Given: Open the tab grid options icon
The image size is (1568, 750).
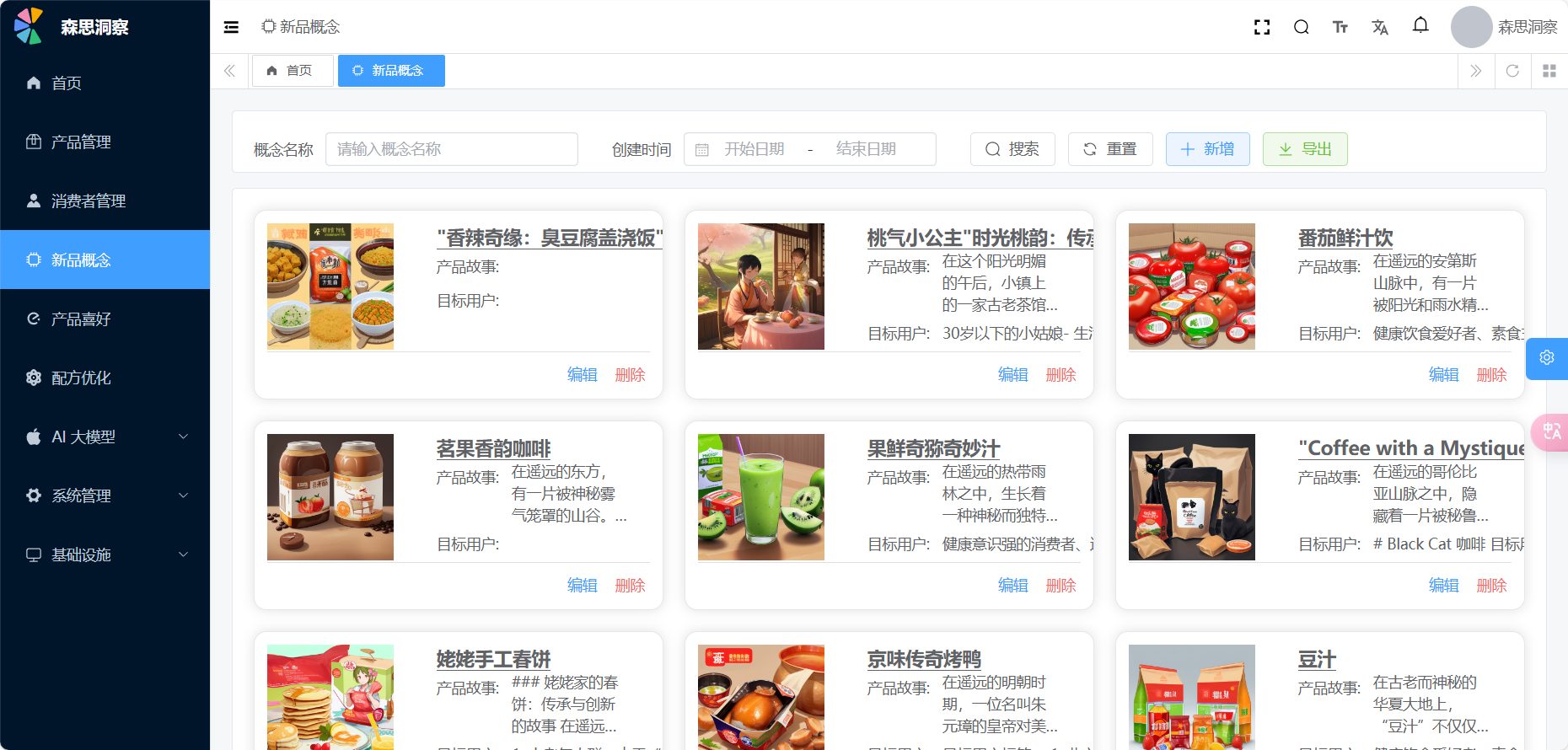Looking at the screenshot, I should pyautogui.click(x=1549, y=71).
